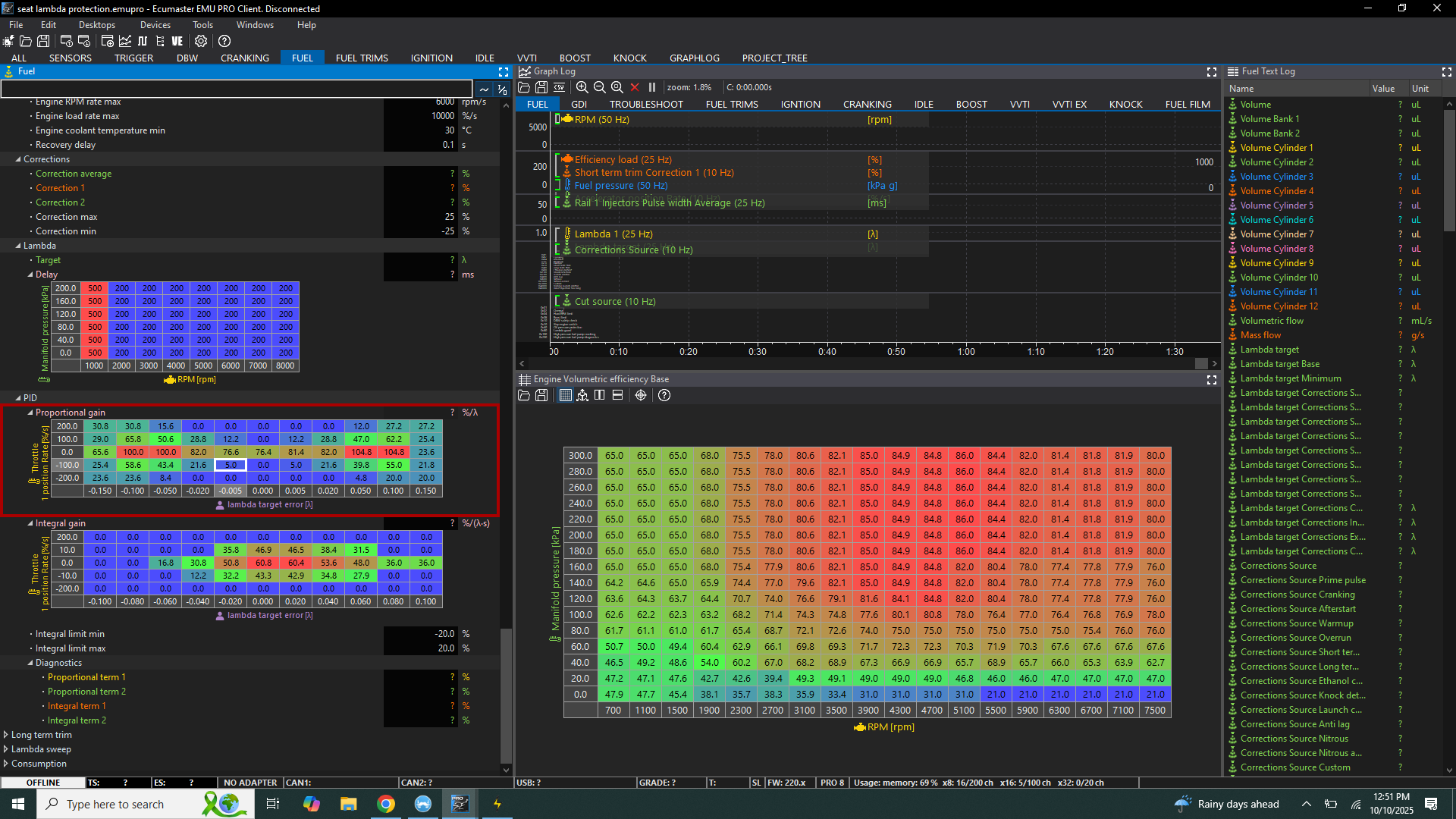Select the 104.8 proportional gain cell
Viewport: 1456px width, 819px height.
pyautogui.click(x=361, y=452)
